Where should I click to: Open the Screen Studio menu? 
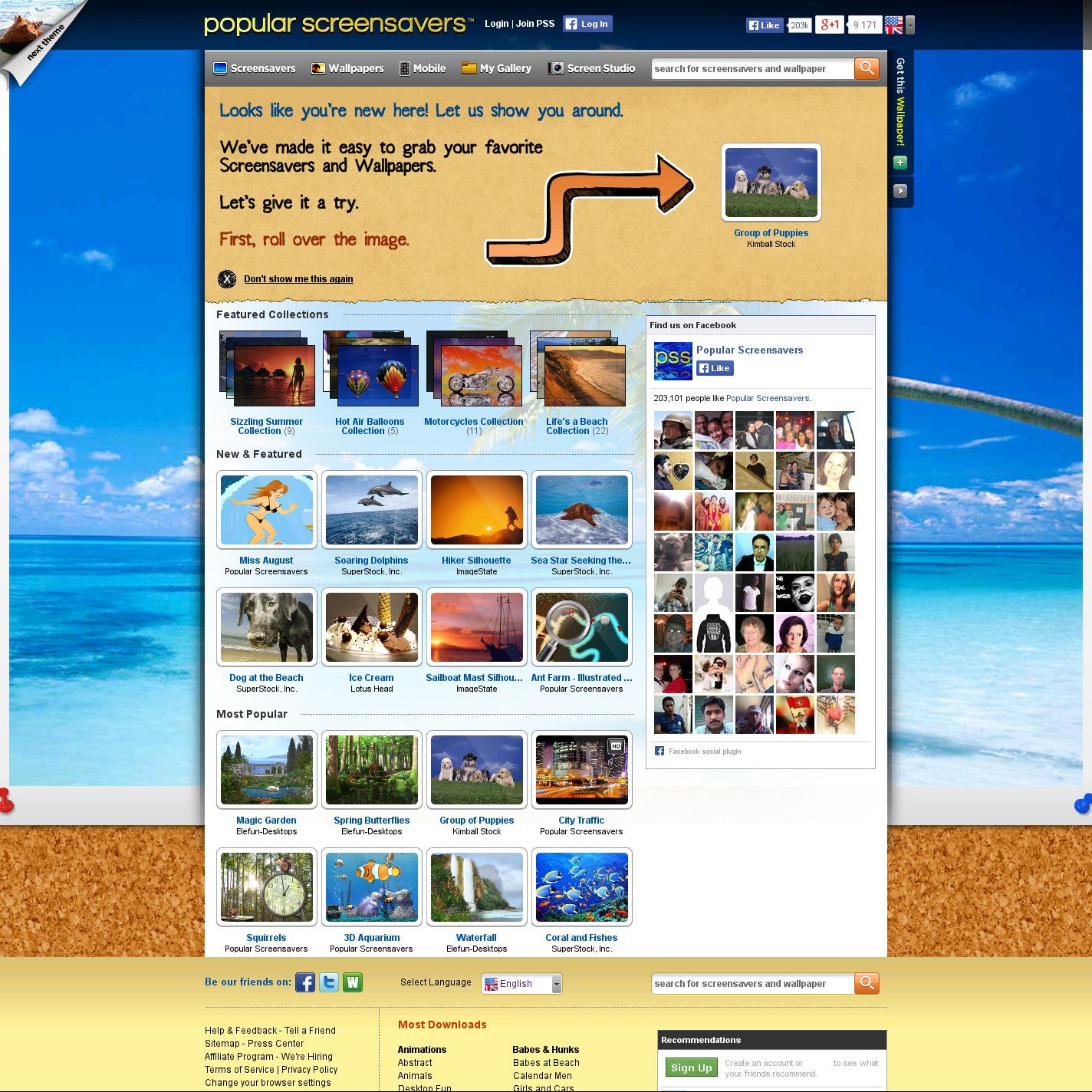click(x=591, y=68)
